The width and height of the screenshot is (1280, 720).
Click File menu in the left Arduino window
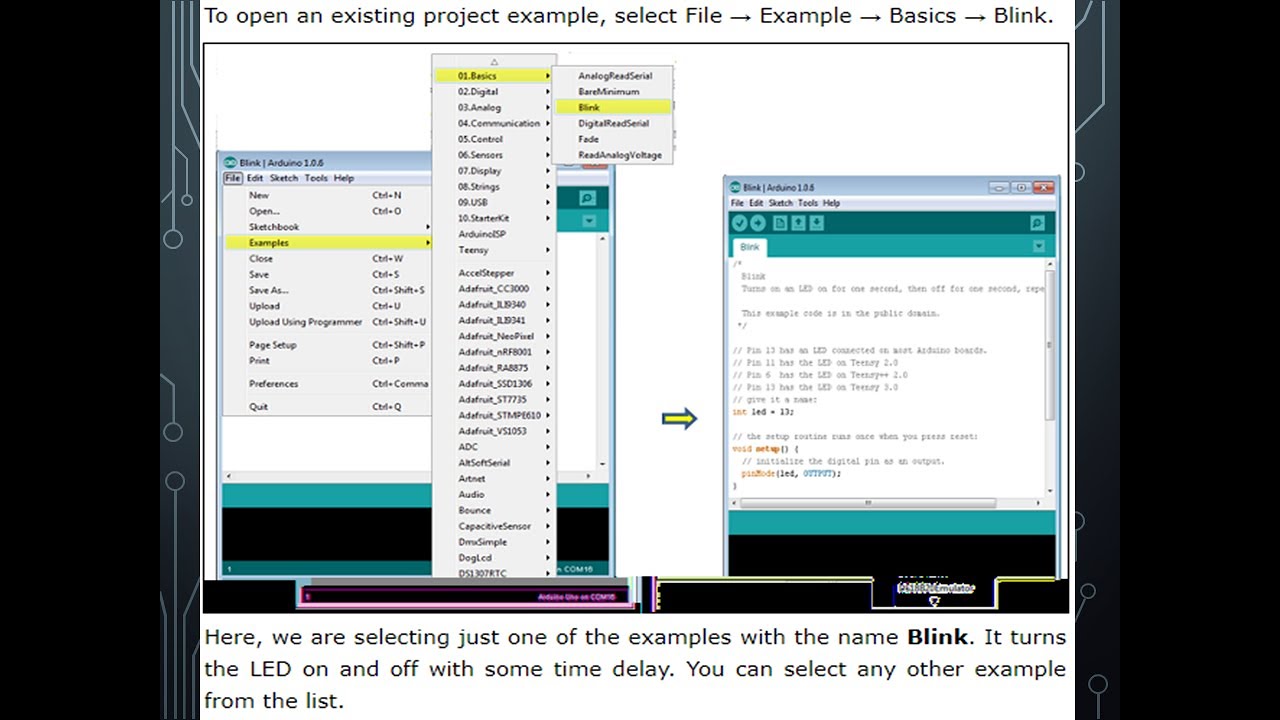232,178
